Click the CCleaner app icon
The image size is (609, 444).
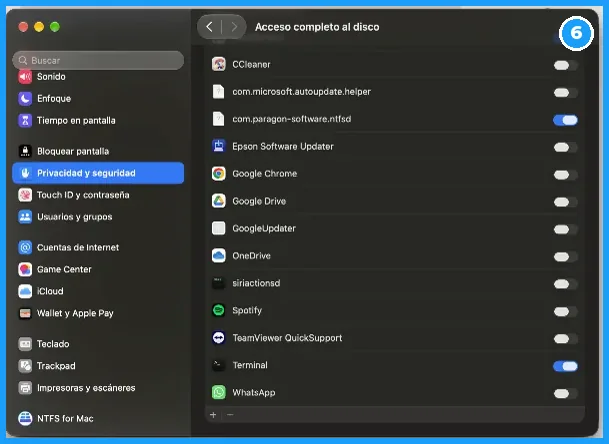tap(219, 64)
